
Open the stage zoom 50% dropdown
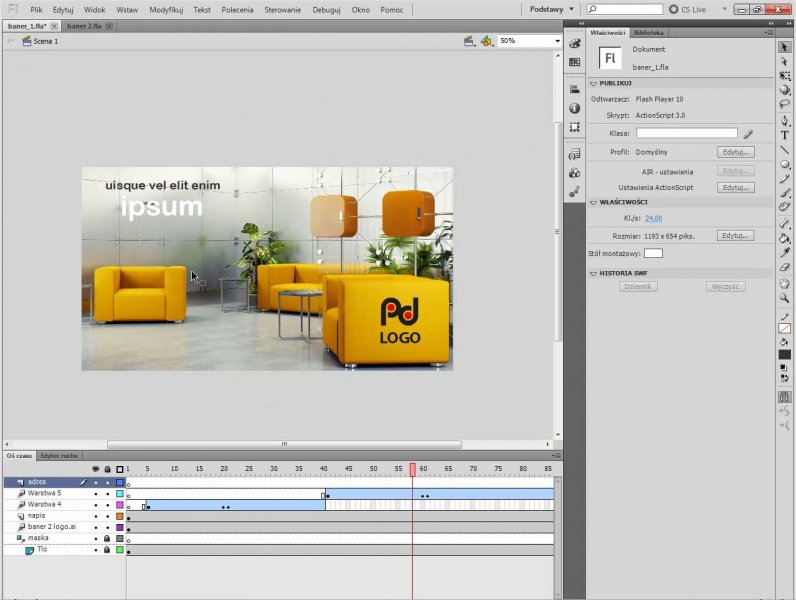pyautogui.click(x=556, y=41)
